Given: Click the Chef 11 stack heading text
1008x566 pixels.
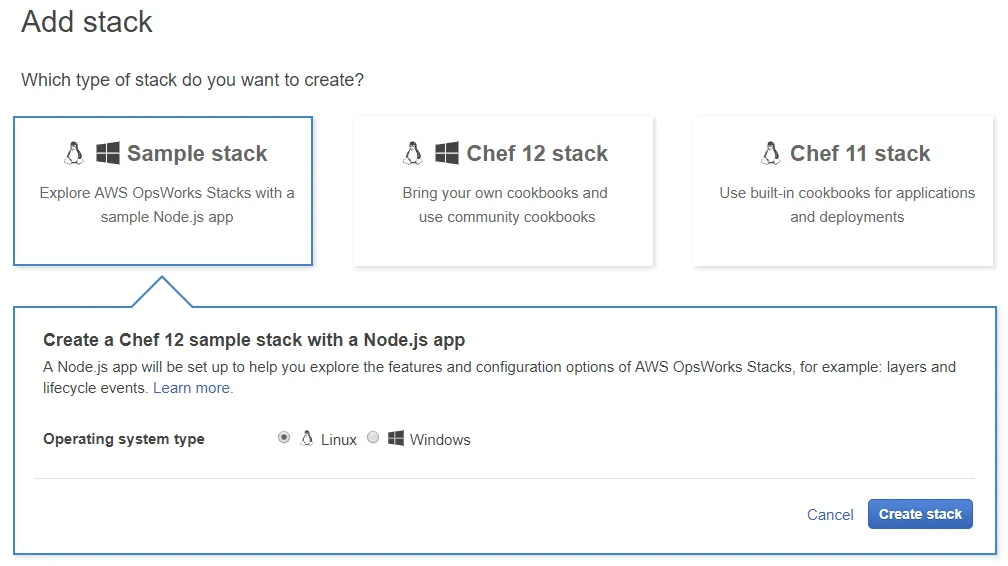Looking at the screenshot, I should coord(860,154).
